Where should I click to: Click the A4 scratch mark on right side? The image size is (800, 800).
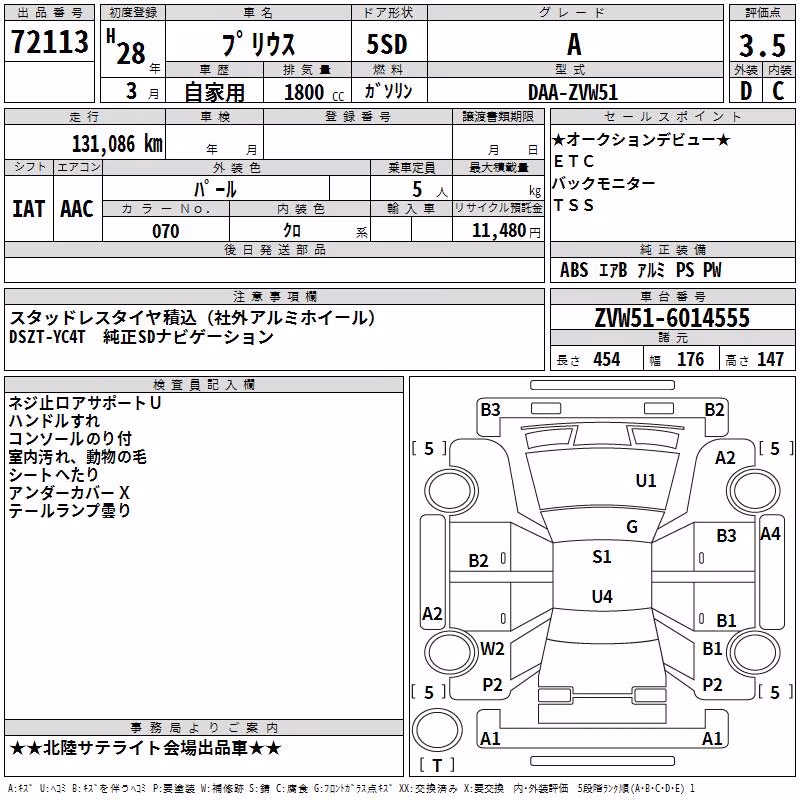(770, 534)
